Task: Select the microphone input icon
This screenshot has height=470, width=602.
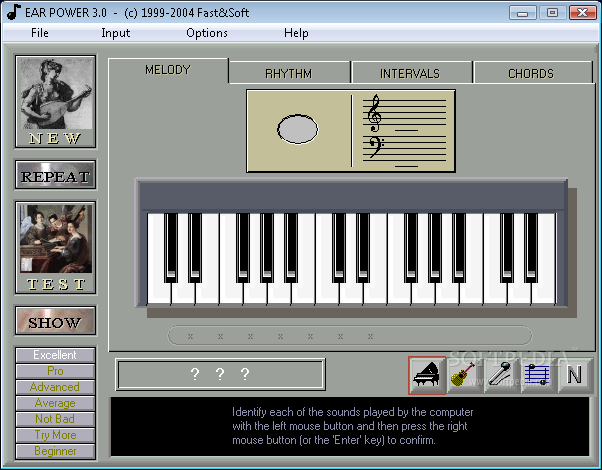Action: 501,375
